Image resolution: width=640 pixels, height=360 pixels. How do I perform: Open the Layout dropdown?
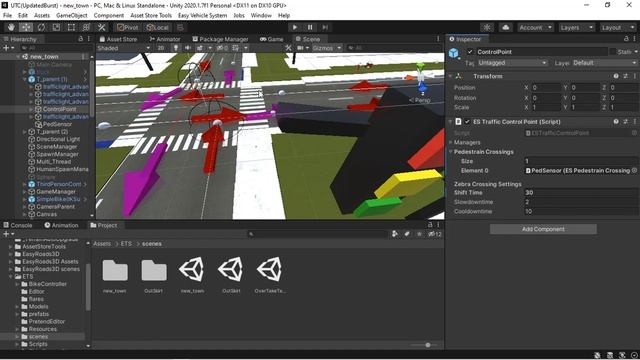[x=618, y=27]
